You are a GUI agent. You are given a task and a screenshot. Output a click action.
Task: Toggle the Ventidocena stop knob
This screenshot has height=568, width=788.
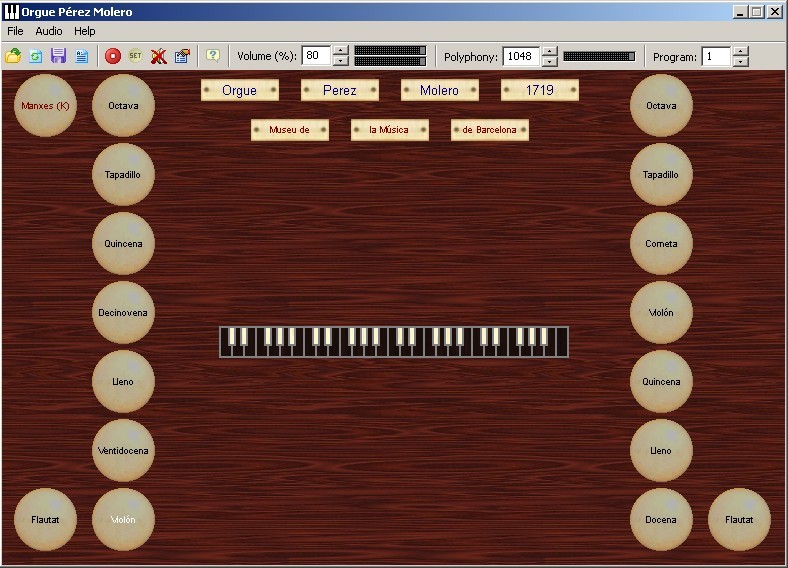(x=123, y=450)
